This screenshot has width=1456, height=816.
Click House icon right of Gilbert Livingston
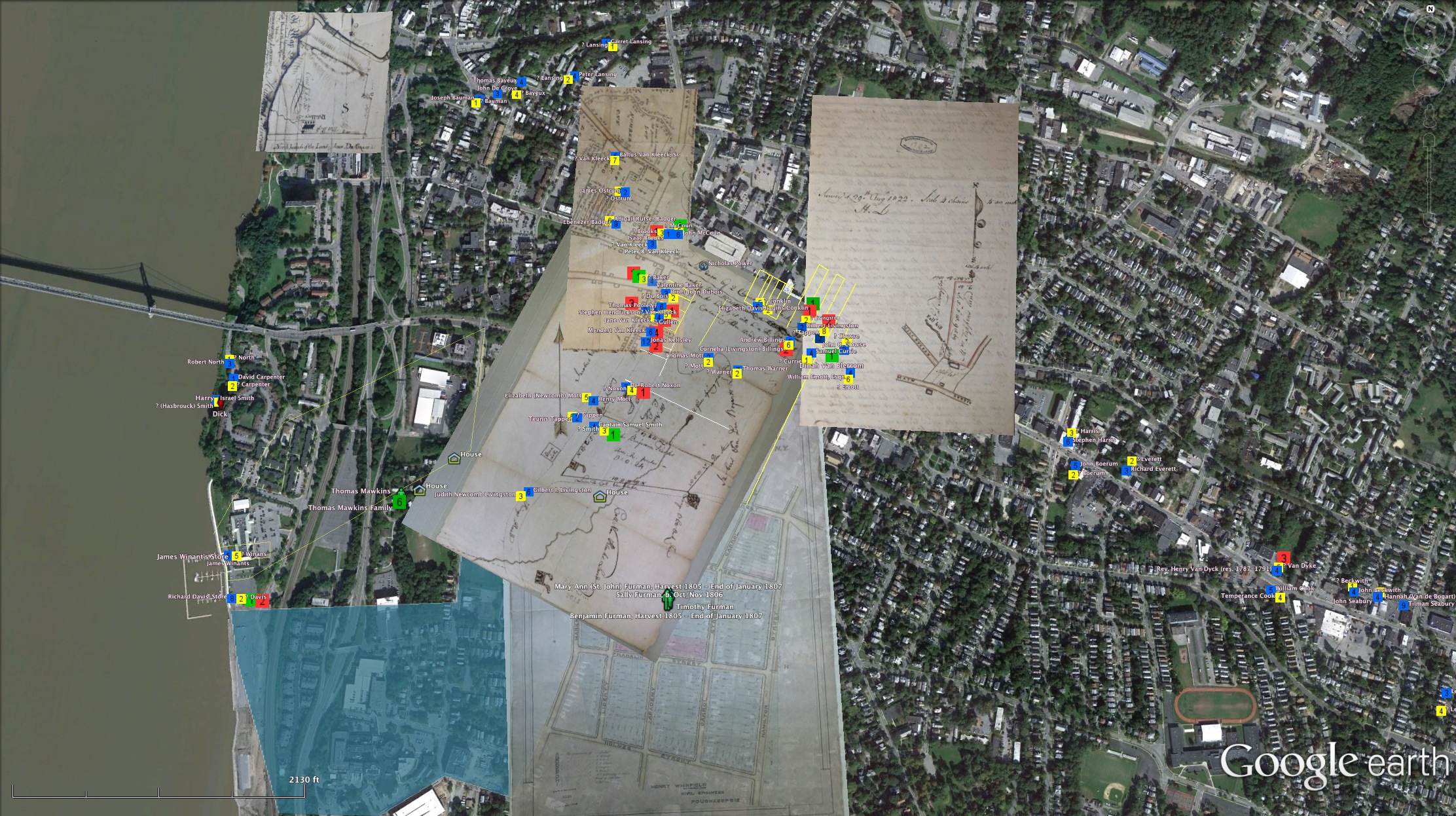[599, 497]
